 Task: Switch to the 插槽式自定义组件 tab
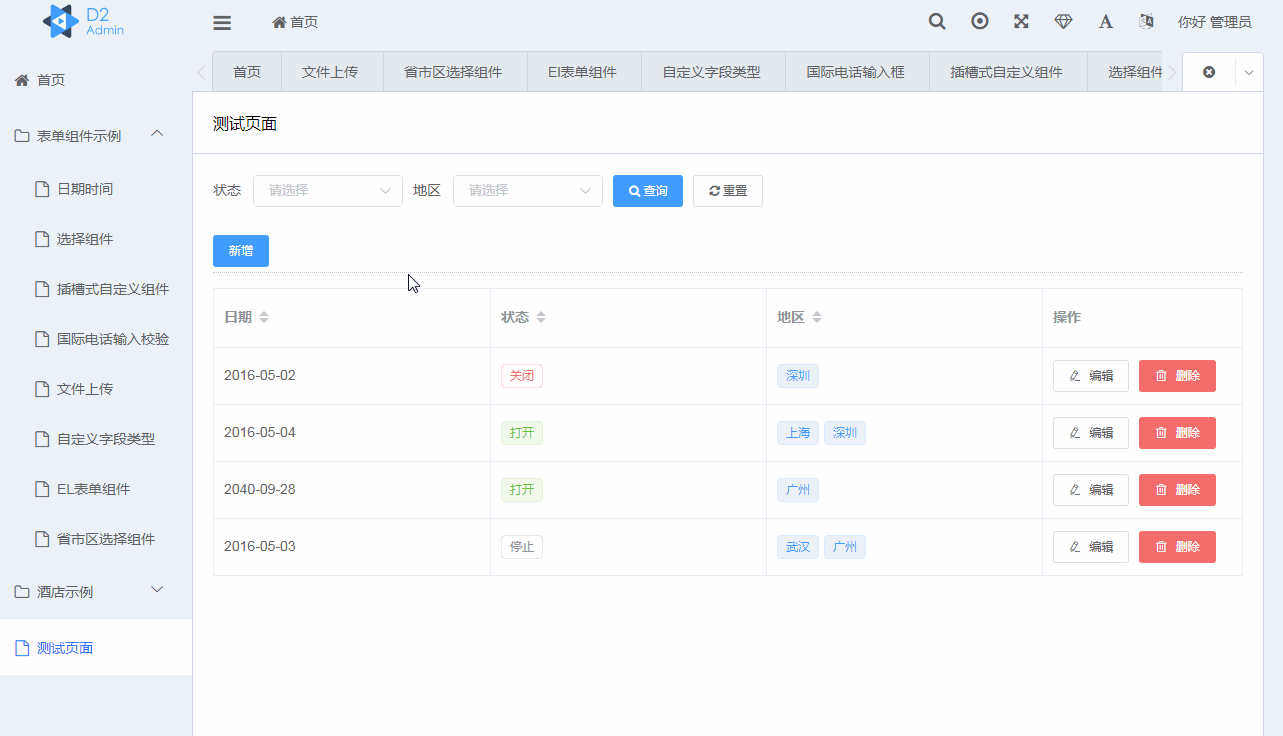point(1006,72)
